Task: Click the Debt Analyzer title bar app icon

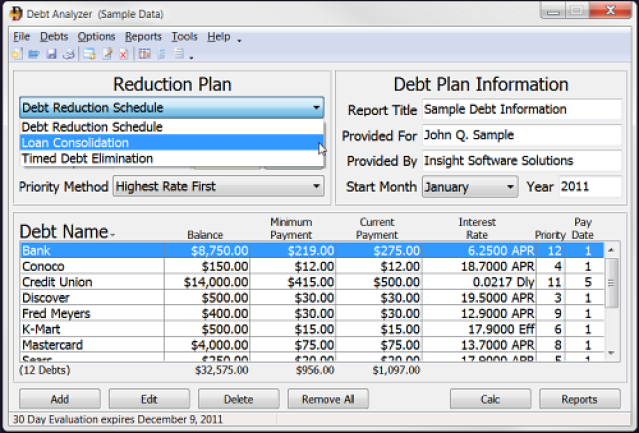Action: 16,13
